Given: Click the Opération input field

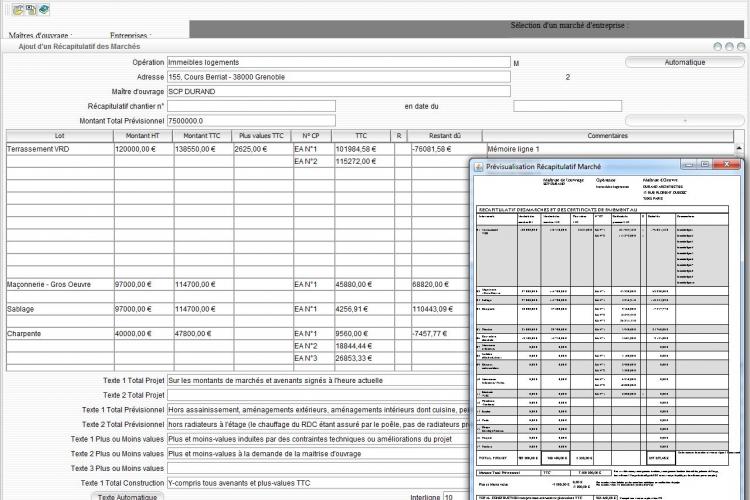Looking at the screenshot, I should [339, 62].
